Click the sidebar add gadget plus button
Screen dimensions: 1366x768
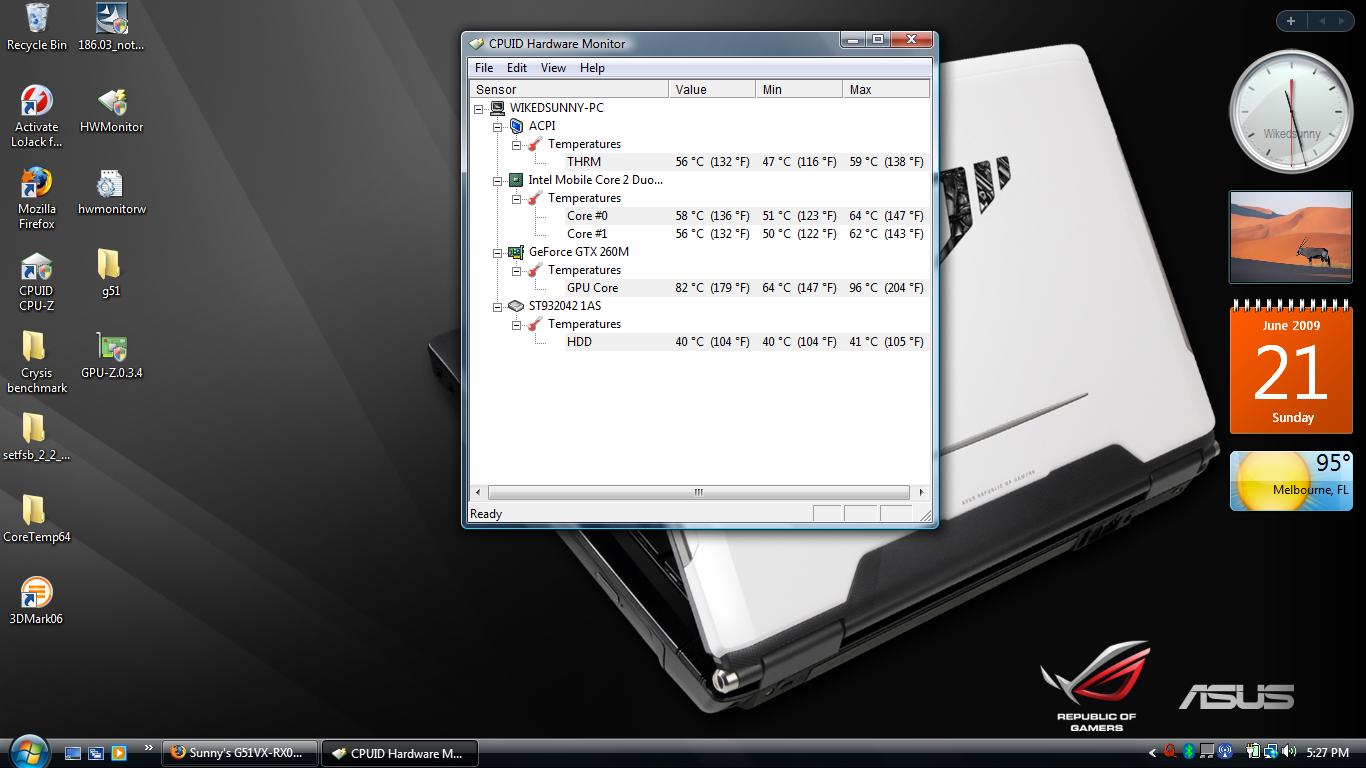click(1291, 20)
